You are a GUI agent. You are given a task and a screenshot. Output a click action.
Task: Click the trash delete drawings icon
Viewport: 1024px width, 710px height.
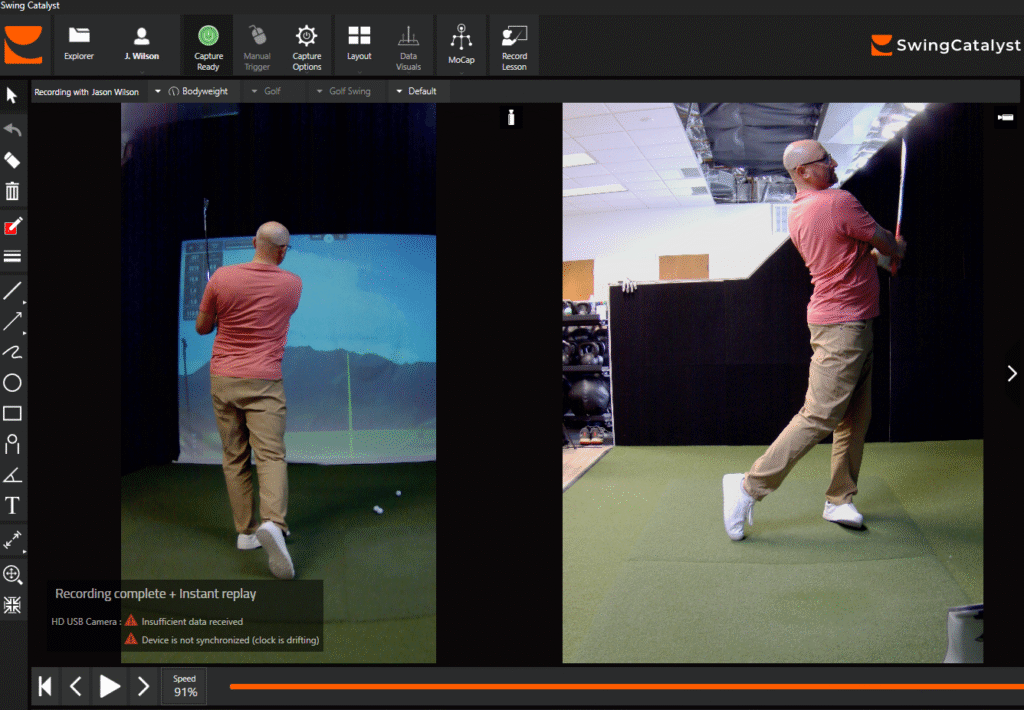click(12, 191)
